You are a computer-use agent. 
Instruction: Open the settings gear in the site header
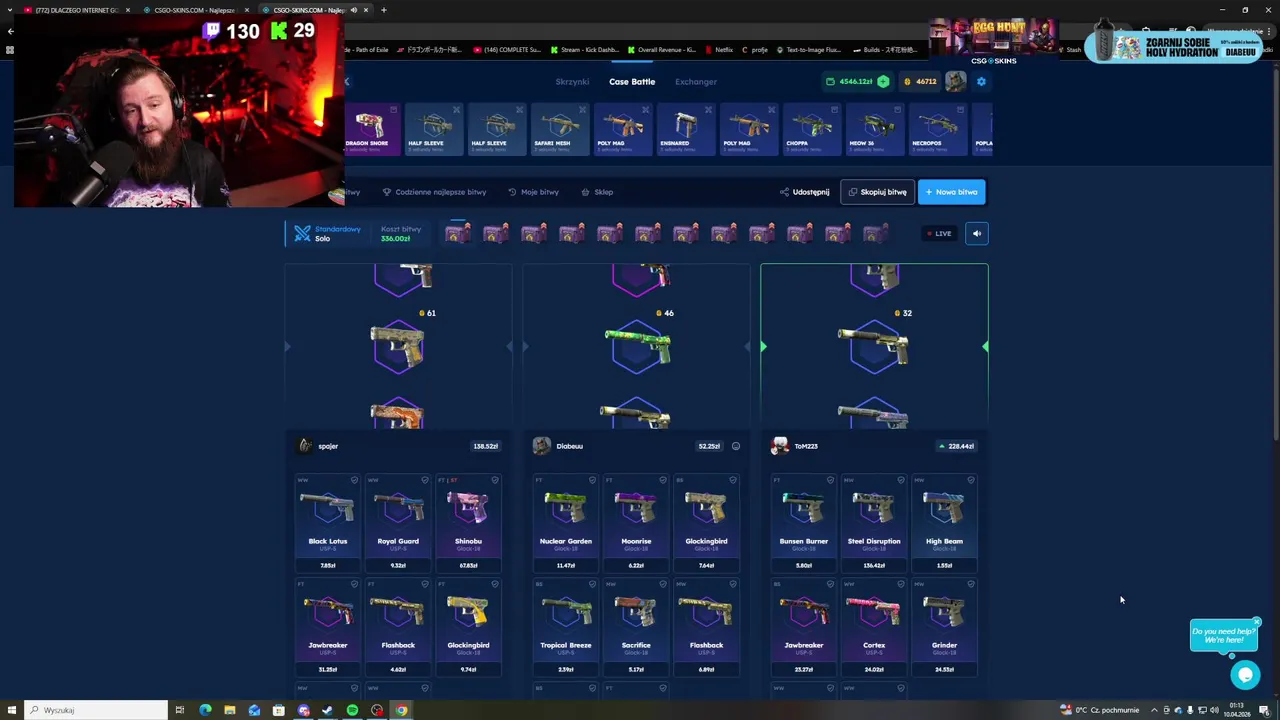click(981, 81)
